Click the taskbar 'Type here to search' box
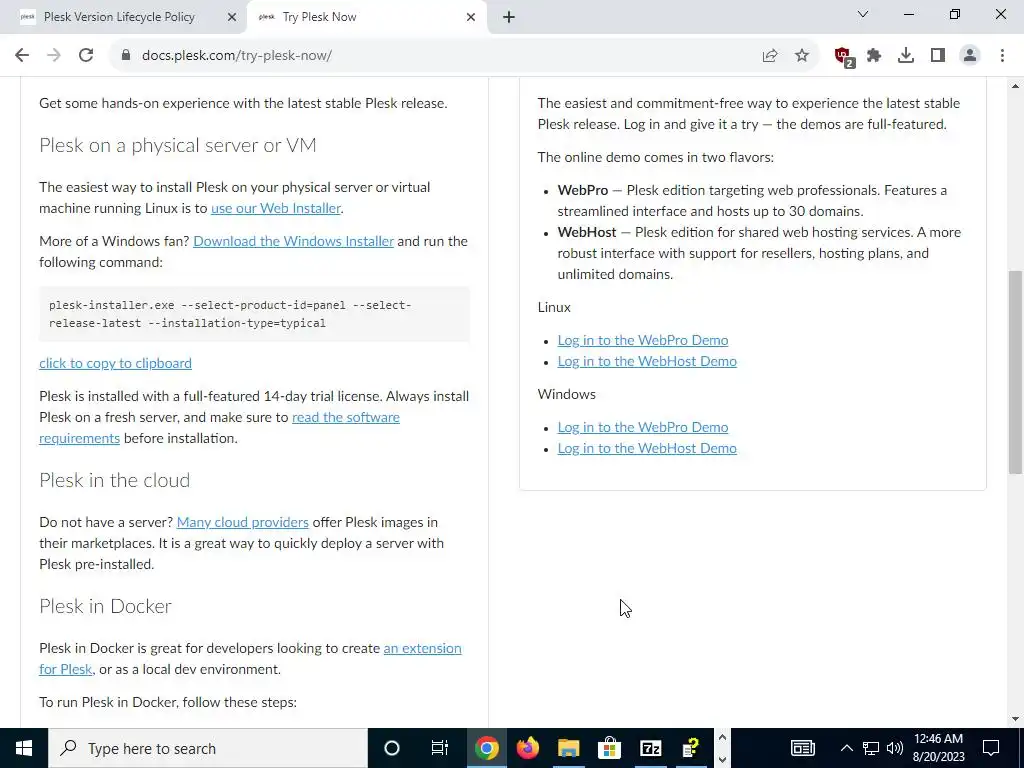1024x768 pixels. [x=208, y=748]
